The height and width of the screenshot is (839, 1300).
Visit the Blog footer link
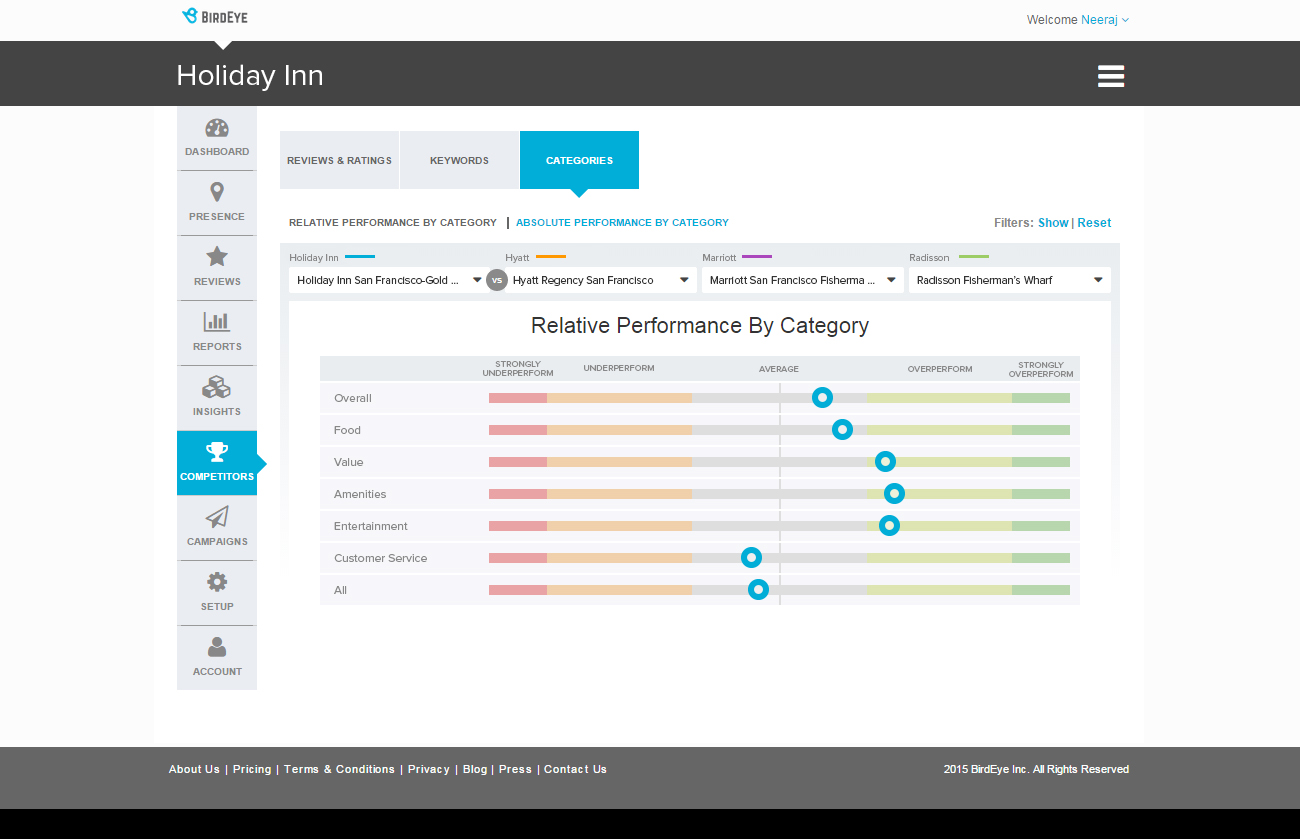475,769
